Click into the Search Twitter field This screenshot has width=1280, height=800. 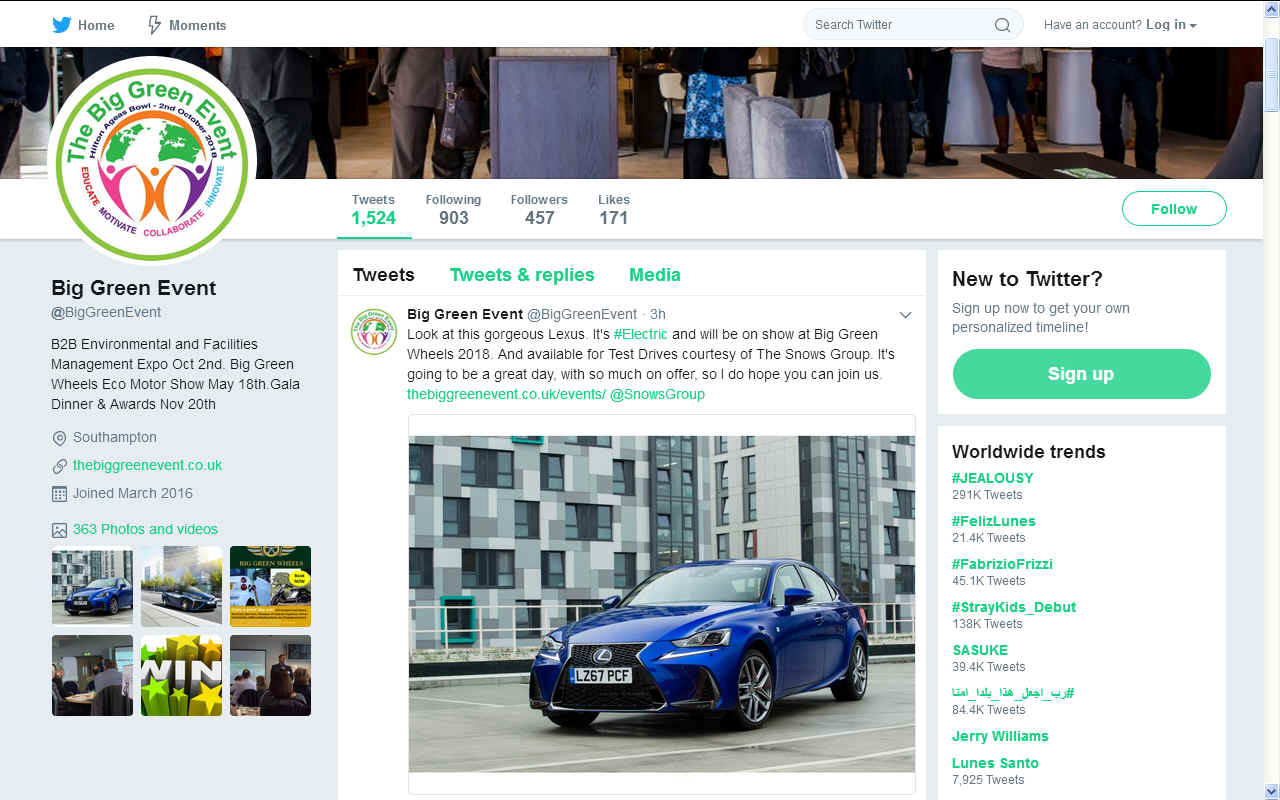[x=913, y=25]
